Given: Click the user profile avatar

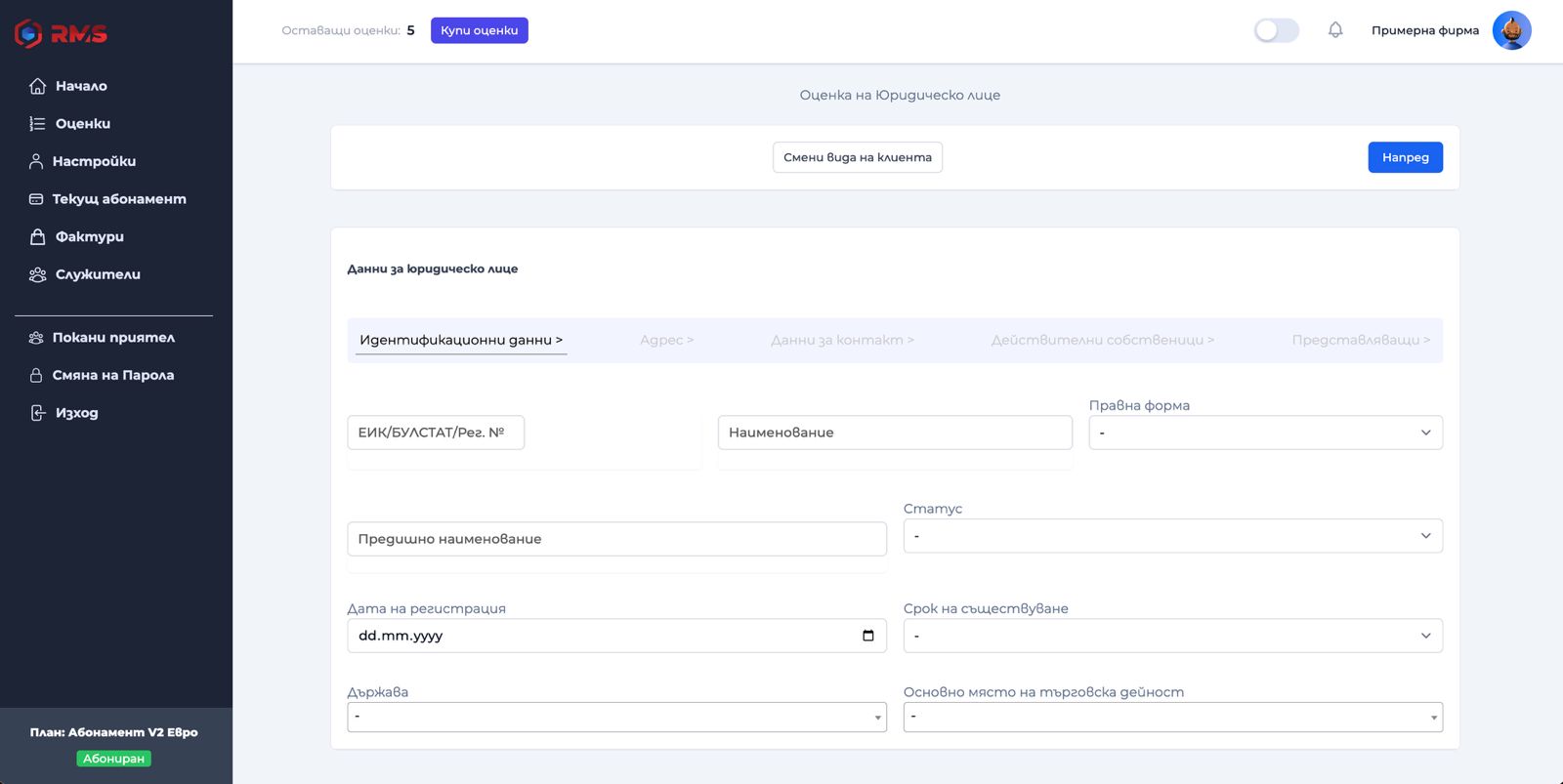Looking at the screenshot, I should coord(1511,30).
